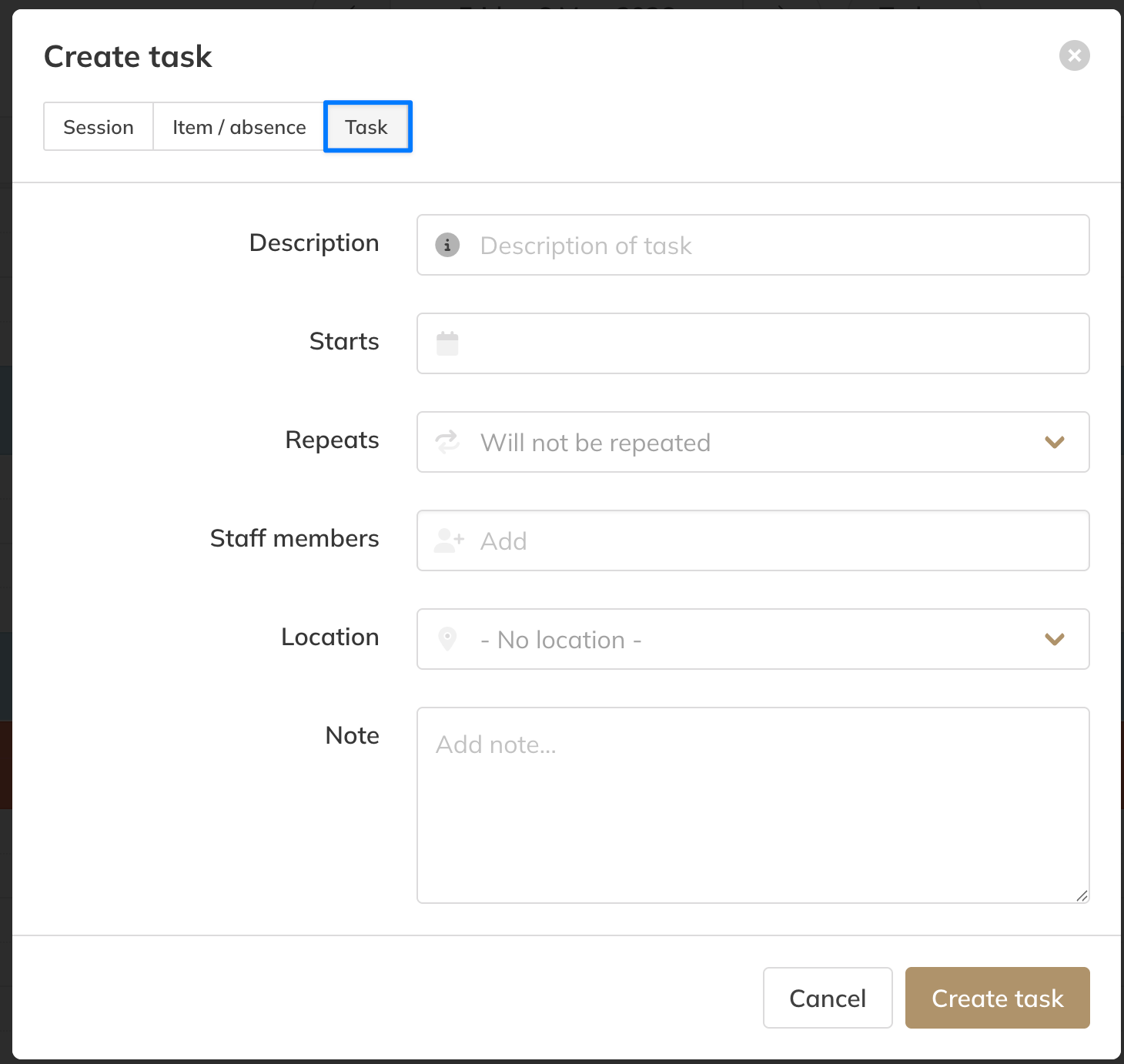
Task: Close the Create task dialog with X
Action: [1074, 55]
